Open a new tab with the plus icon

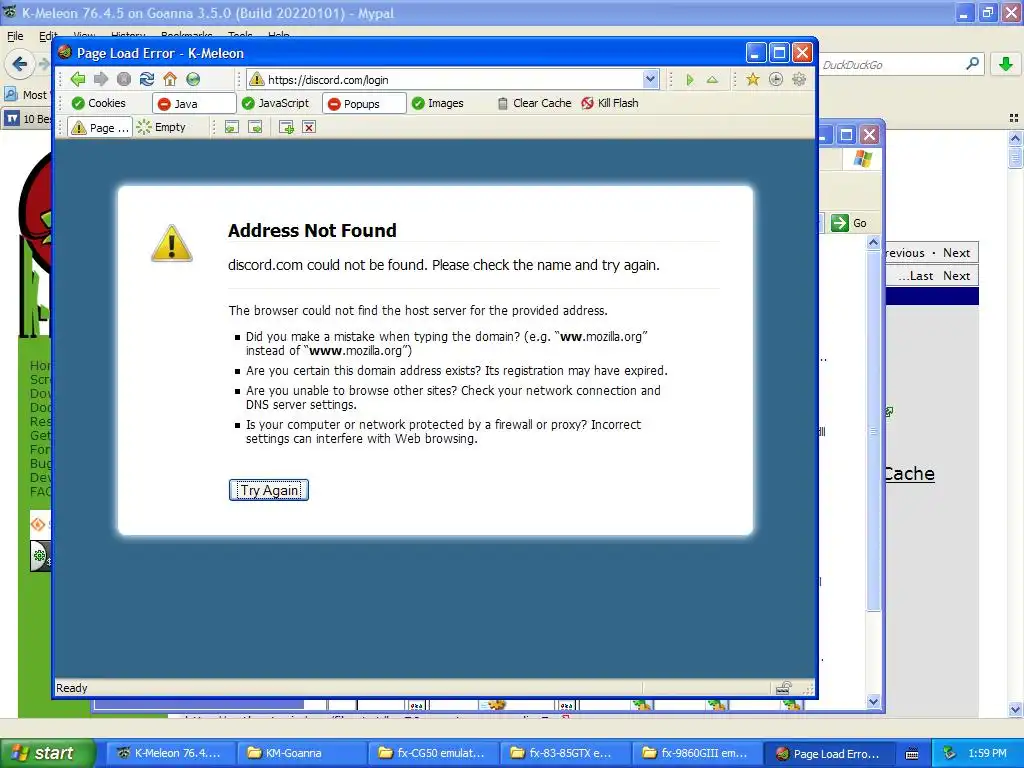tap(286, 127)
